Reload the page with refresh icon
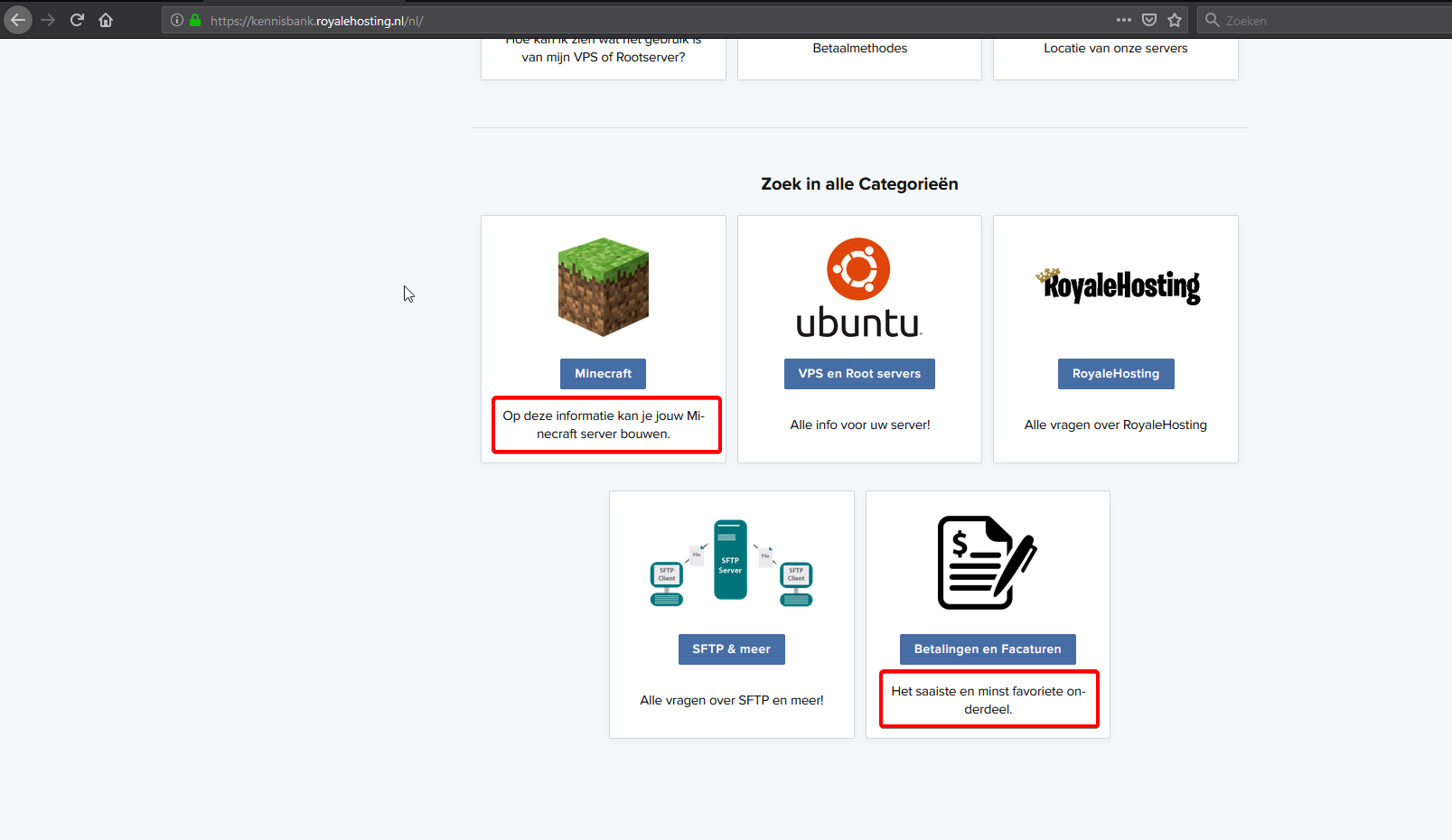 (77, 20)
